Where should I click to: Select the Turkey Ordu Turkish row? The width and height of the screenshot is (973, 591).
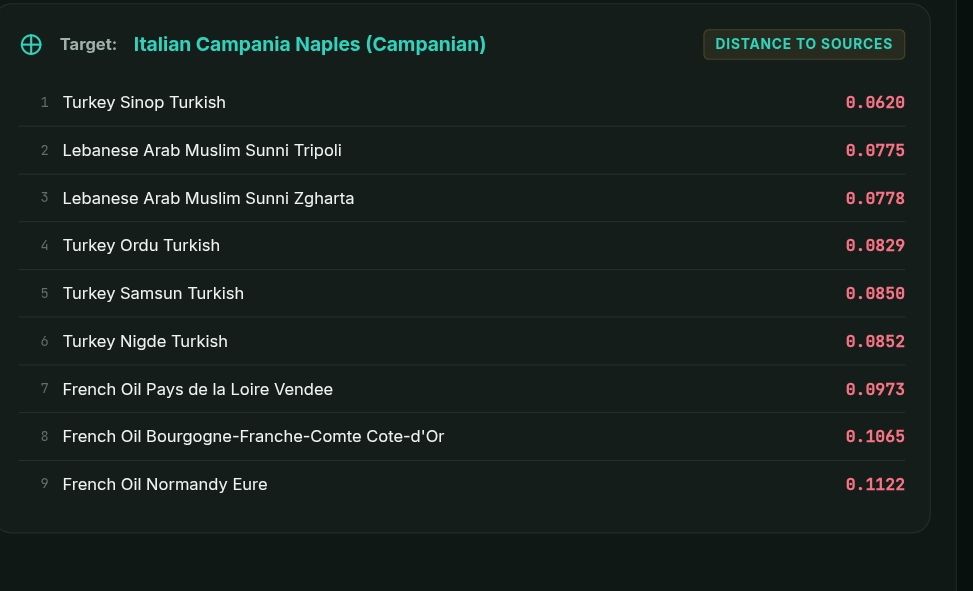[462, 245]
